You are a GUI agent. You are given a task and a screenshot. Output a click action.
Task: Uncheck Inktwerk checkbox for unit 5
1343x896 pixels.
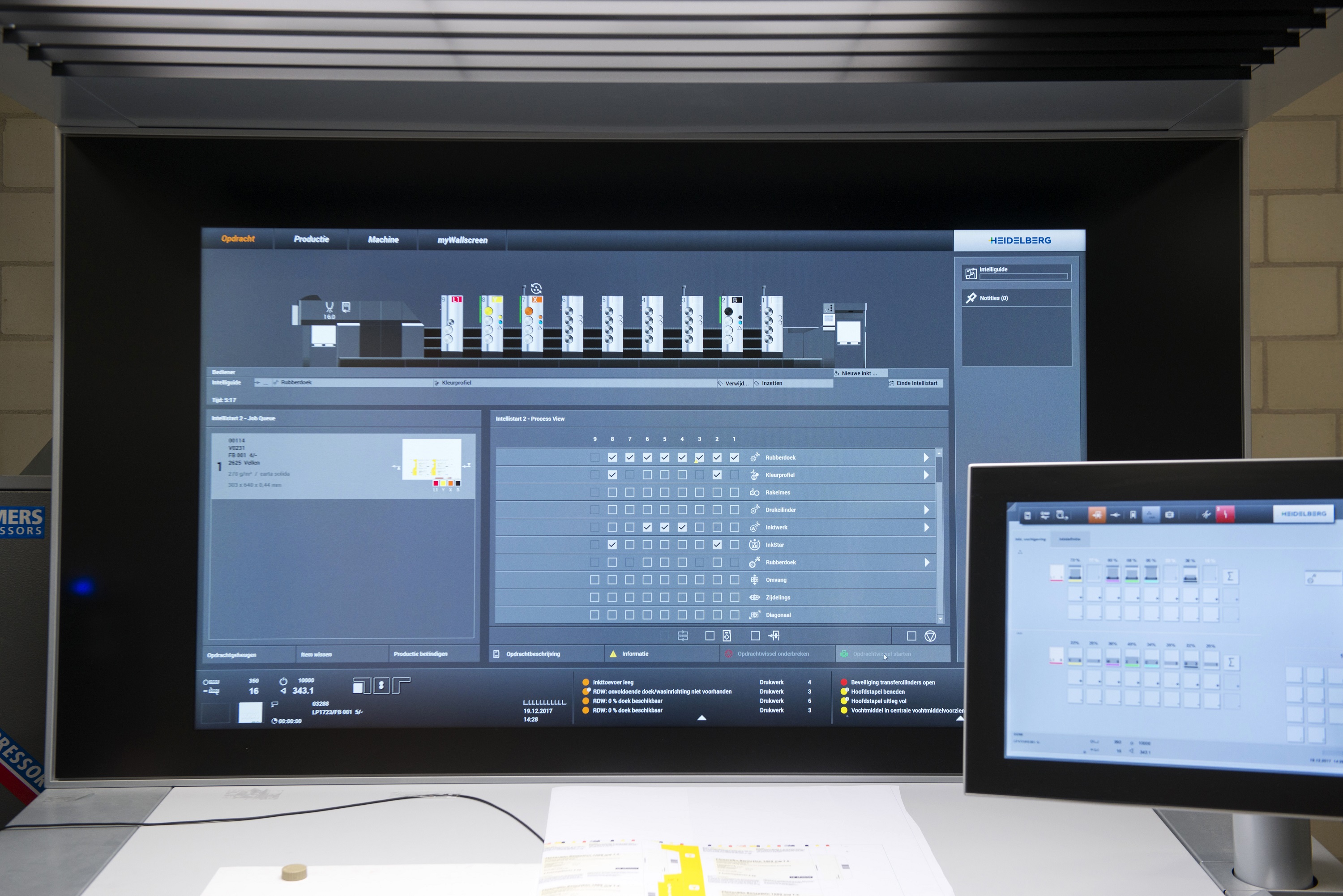(665, 527)
